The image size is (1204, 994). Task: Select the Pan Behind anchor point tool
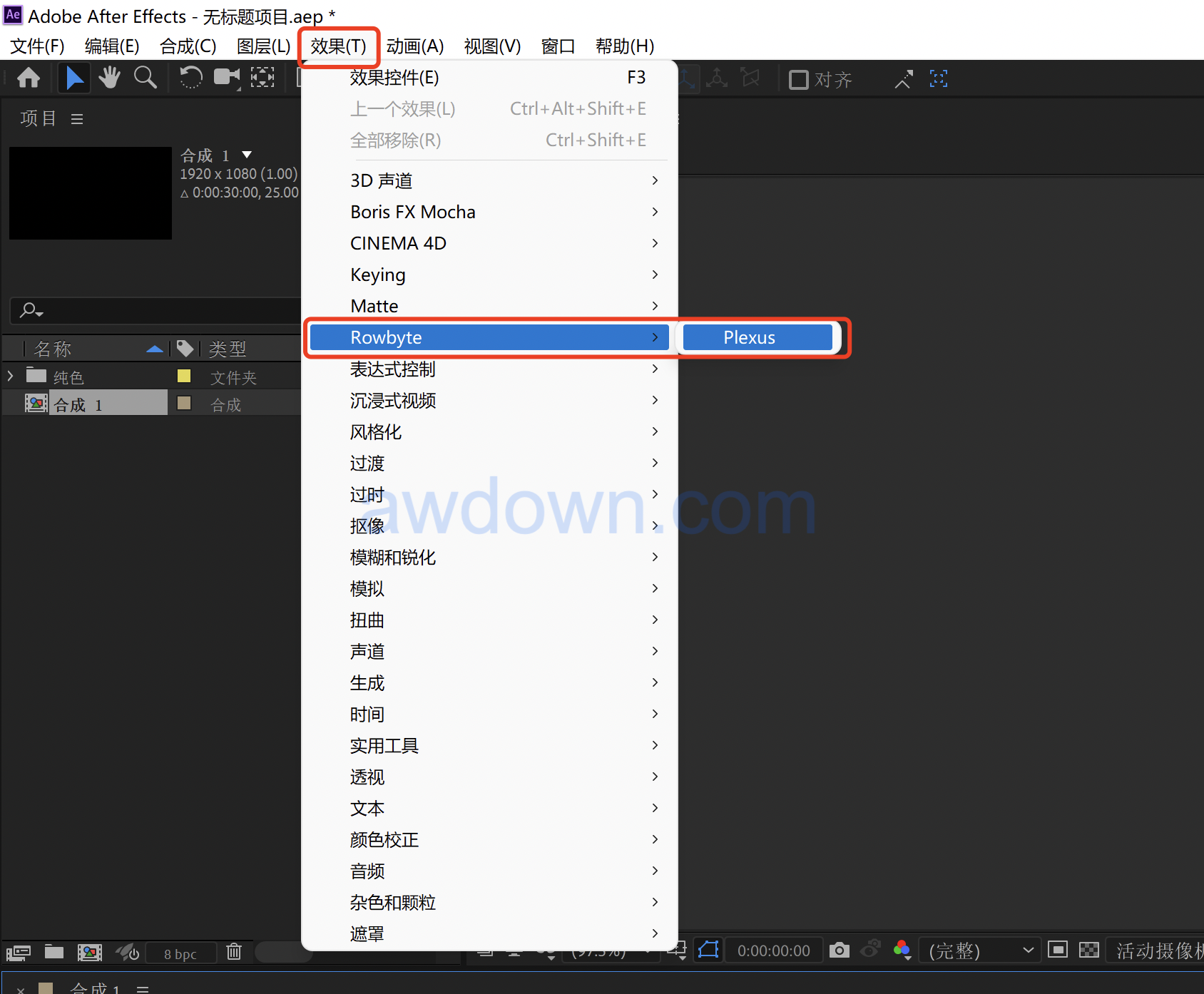pos(262,78)
